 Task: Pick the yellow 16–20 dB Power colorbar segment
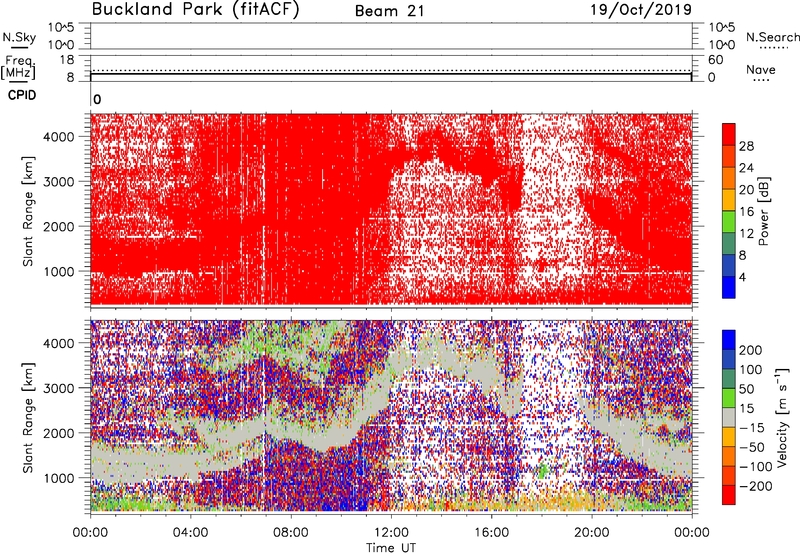[x=729, y=200]
